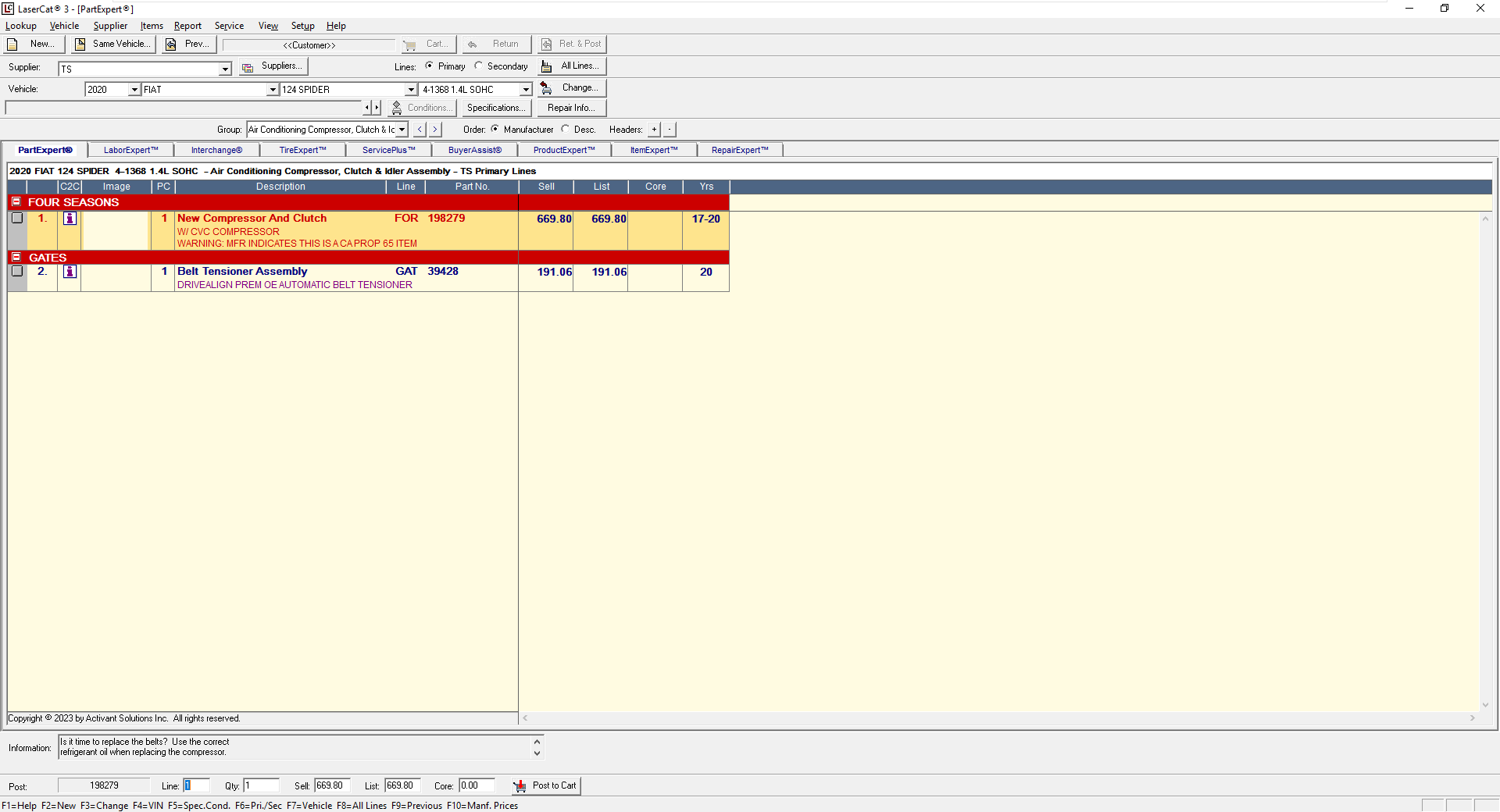Click the Core value input field
The image size is (1500, 812).
477,785
